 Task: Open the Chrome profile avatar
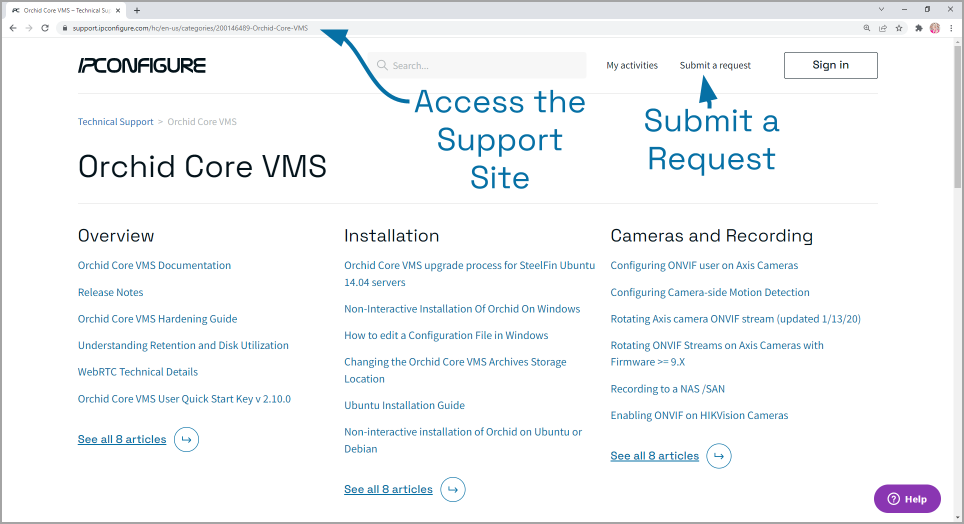click(x=935, y=28)
